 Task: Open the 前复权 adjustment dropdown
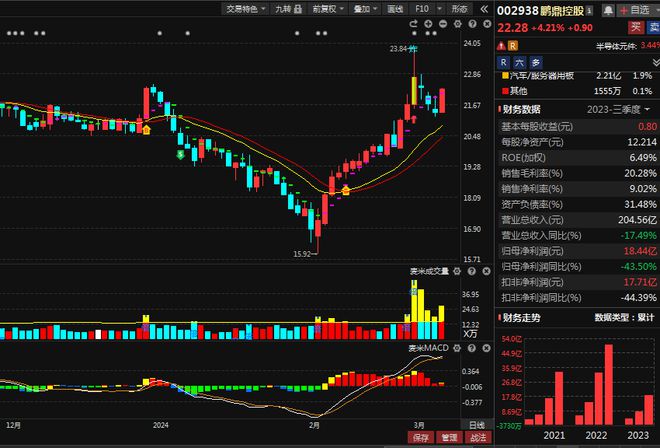tap(328, 9)
